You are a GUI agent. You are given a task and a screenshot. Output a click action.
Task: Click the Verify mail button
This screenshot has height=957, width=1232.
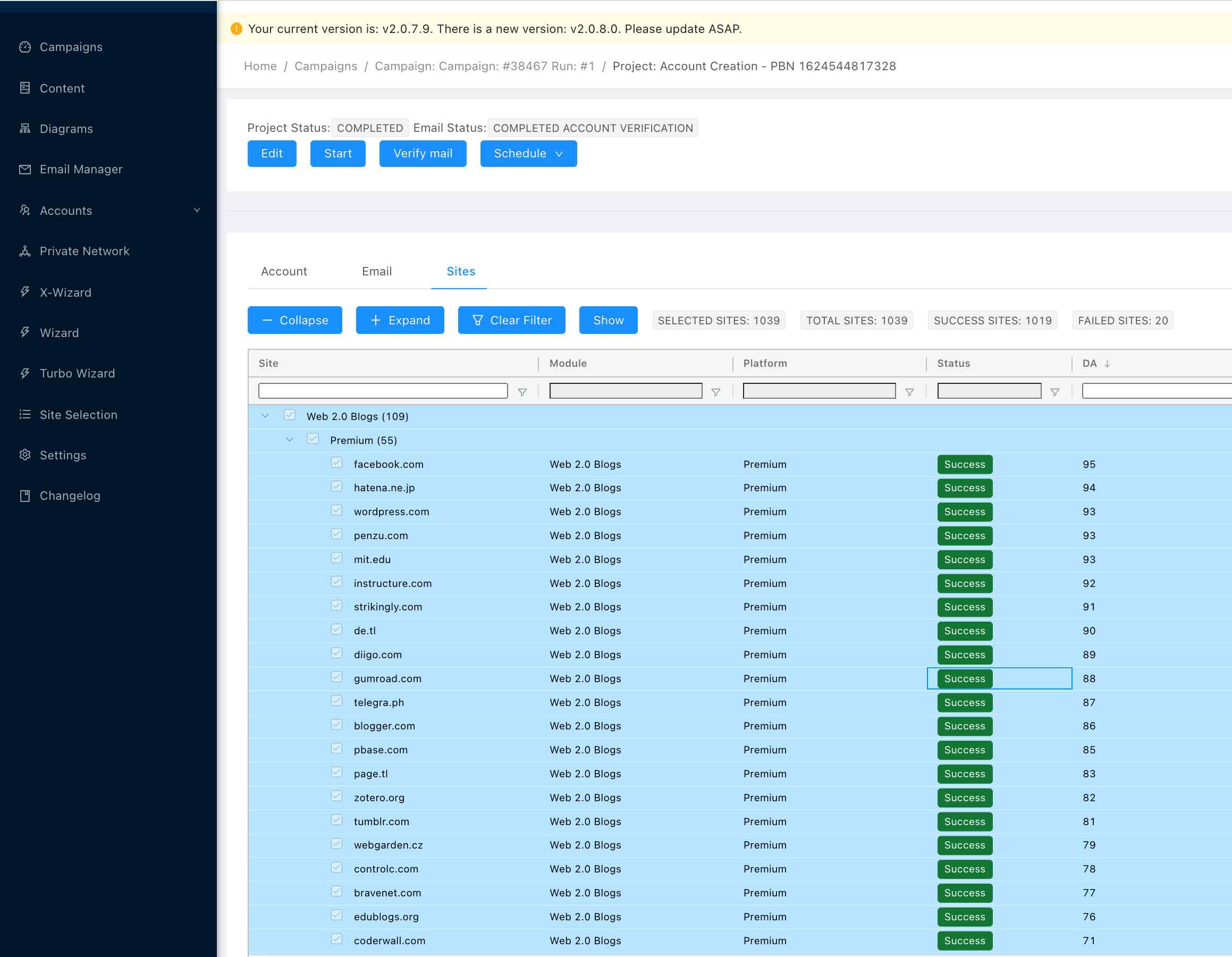(423, 154)
